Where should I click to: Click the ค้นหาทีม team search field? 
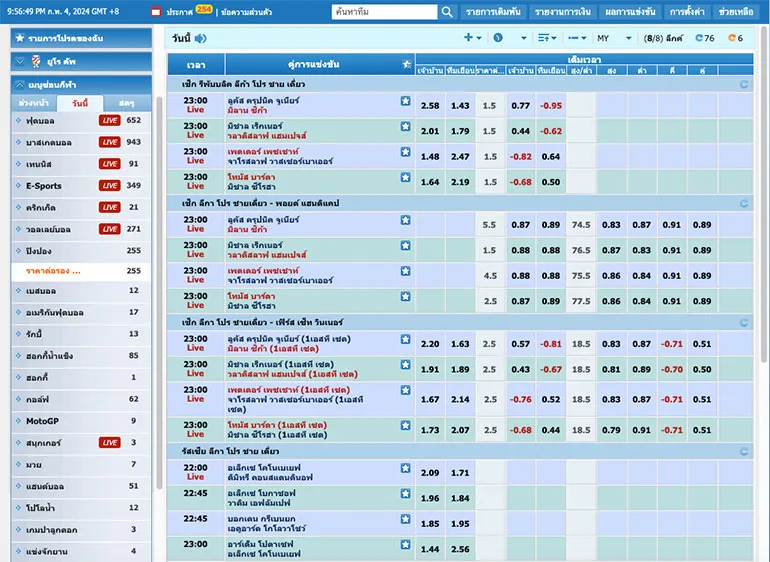385,12
